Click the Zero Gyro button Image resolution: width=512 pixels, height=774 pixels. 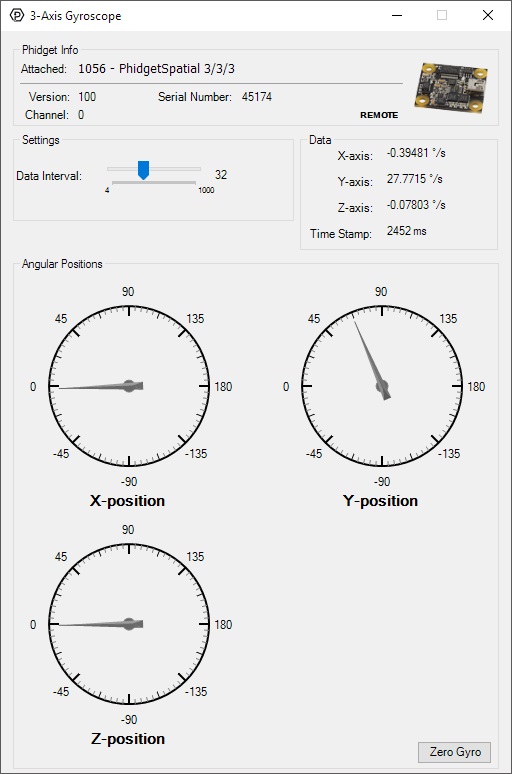coord(454,752)
